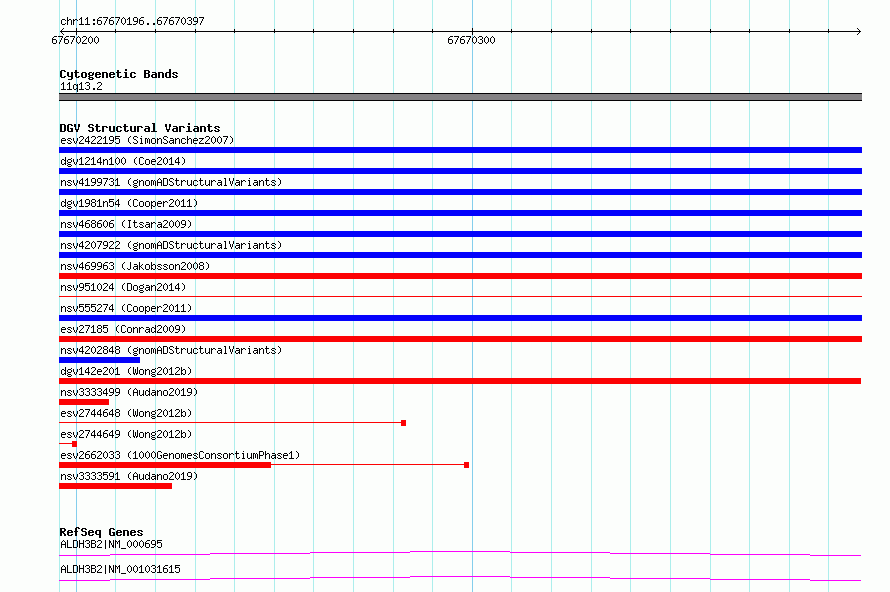Click the red bar under nsv469963
The image size is (890, 592).
[460, 276]
